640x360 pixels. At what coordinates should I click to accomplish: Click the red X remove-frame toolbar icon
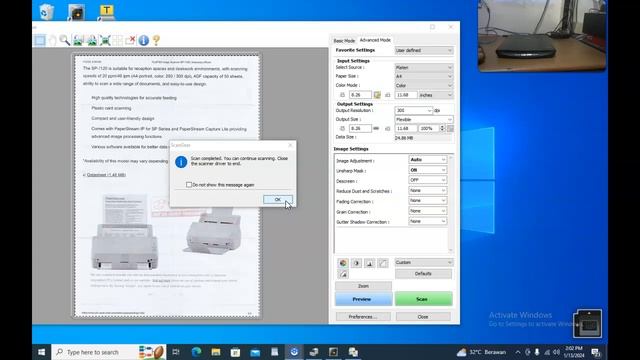coord(131,40)
